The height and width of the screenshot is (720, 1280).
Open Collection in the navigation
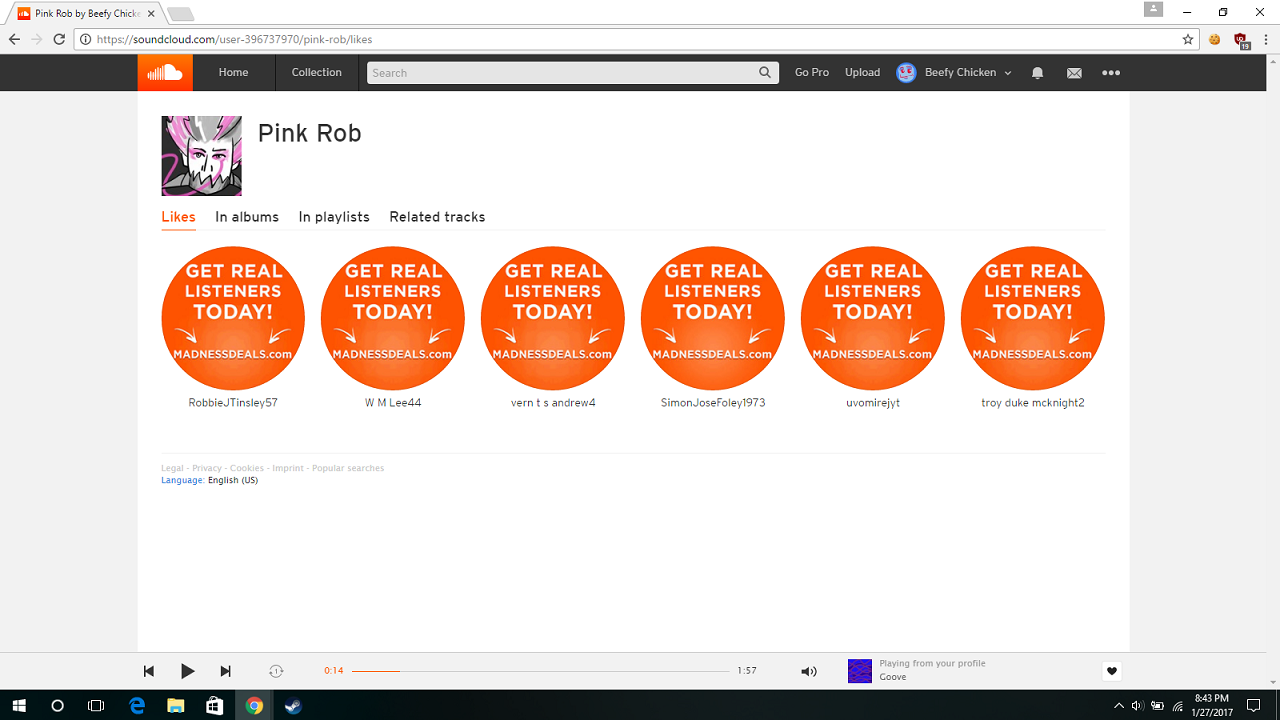pos(317,72)
